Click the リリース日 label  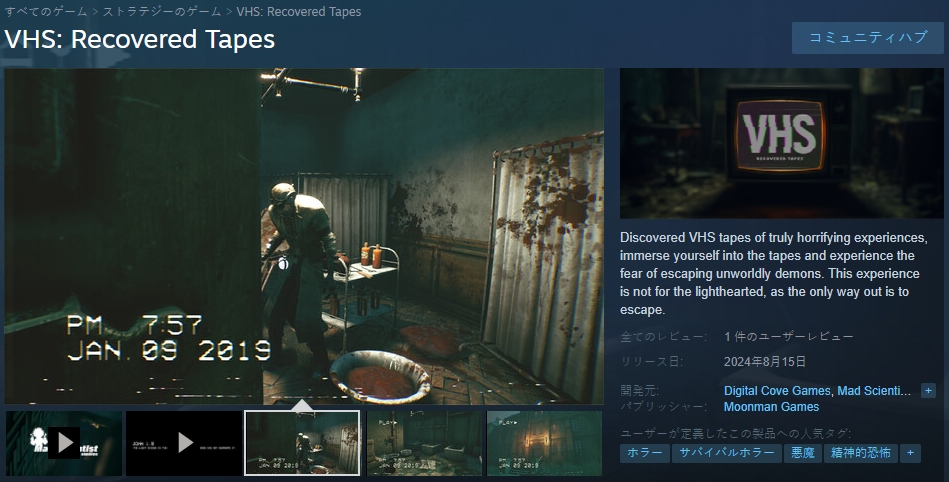(x=651, y=362)
